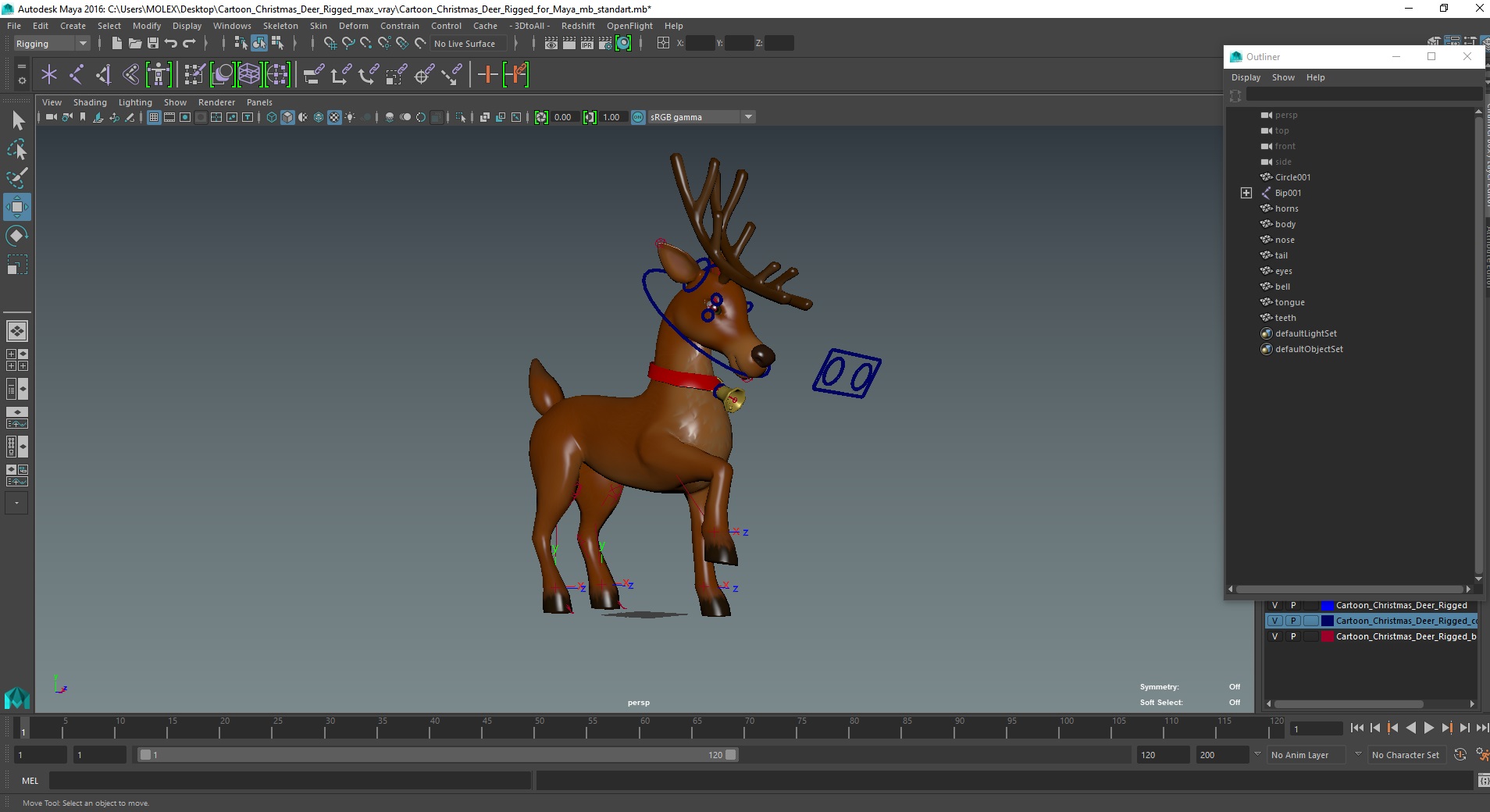The image size is (1490, 812).
Task: Open the No Live Surface field
Action: [x=469, y=44]
